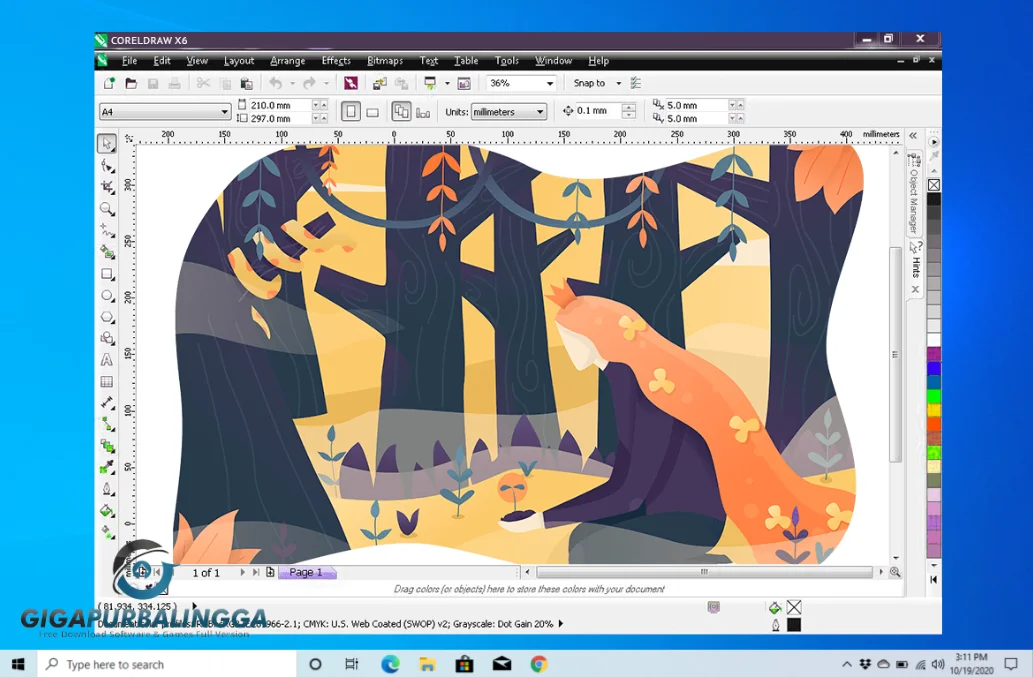1033x677 pixels.
Task: Select the Pick tool
Action: (x=107, y=143)
